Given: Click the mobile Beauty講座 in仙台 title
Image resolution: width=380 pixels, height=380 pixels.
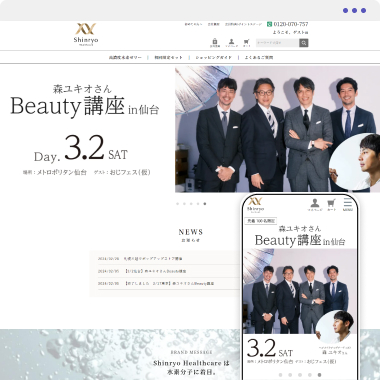Looking at the screenshot, I should 300,240.
